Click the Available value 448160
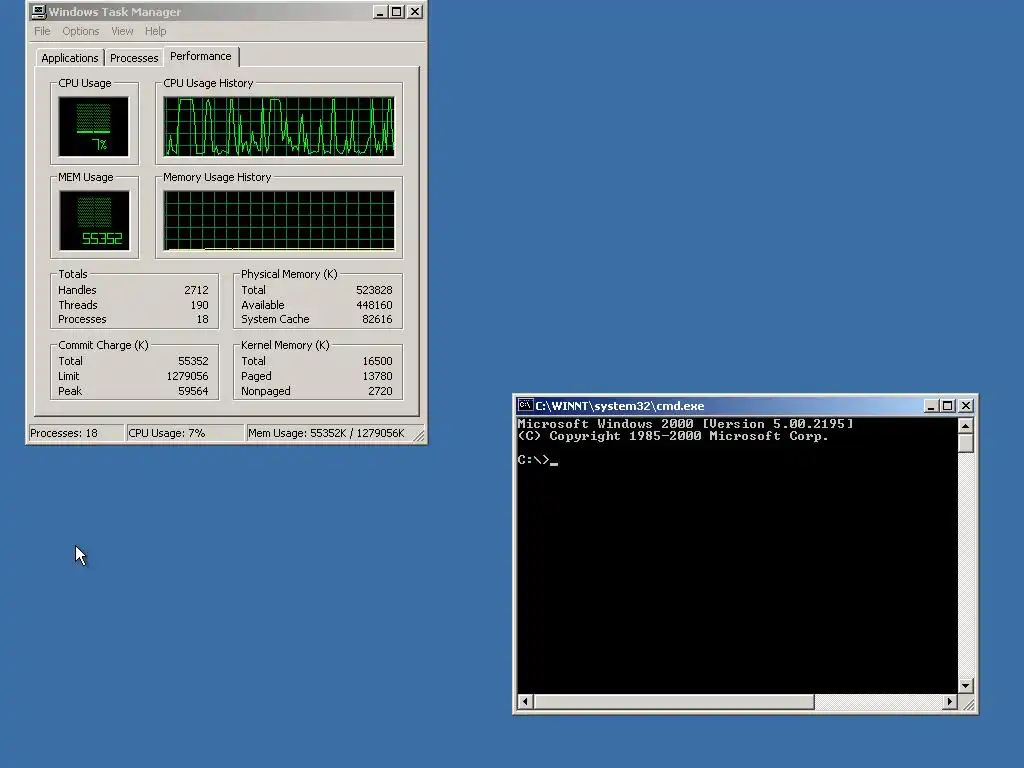This screenshot has width=1024, height=768. [374, 305]
